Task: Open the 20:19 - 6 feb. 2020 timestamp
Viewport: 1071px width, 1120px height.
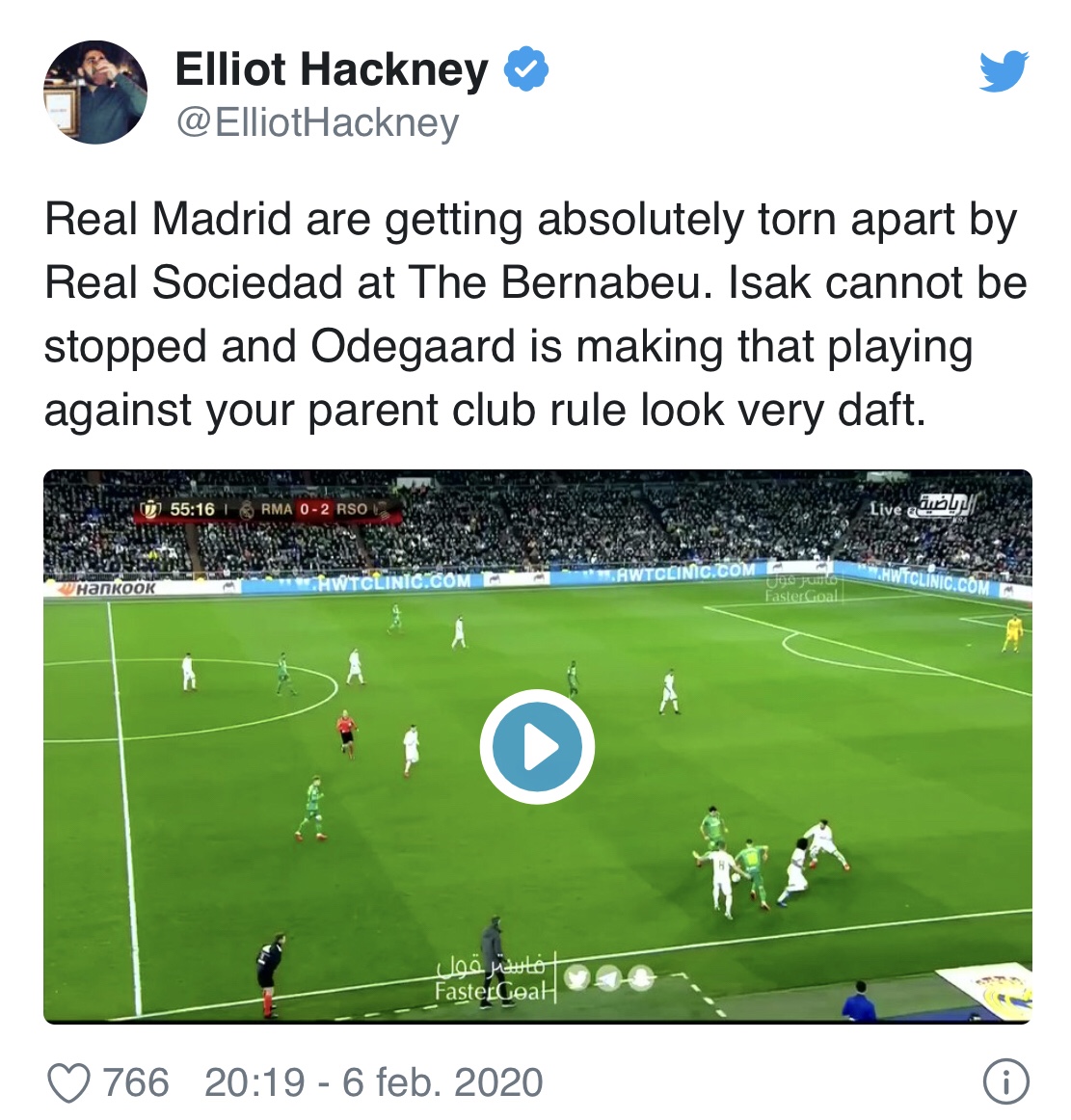Action: (374, 1082)
